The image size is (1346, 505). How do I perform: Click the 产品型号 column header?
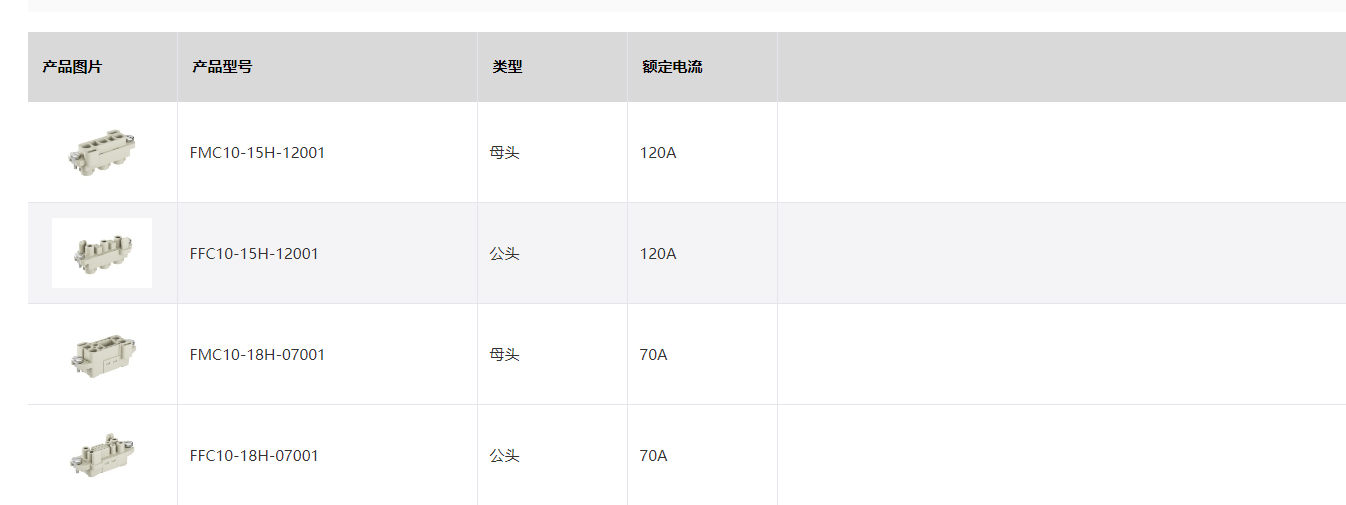(x=222, y=67)
